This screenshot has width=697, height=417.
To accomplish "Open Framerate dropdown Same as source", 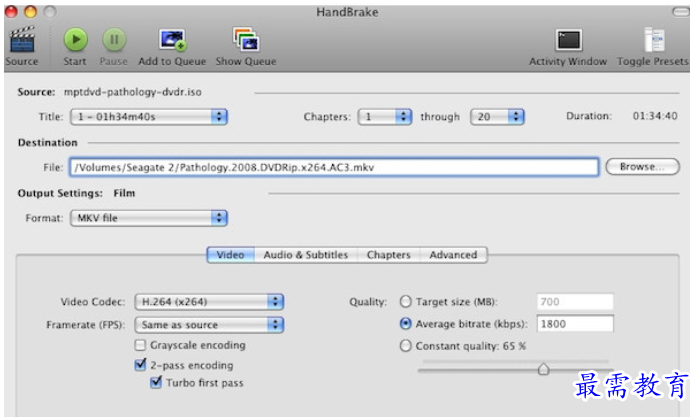I will [x=209, y=325].
